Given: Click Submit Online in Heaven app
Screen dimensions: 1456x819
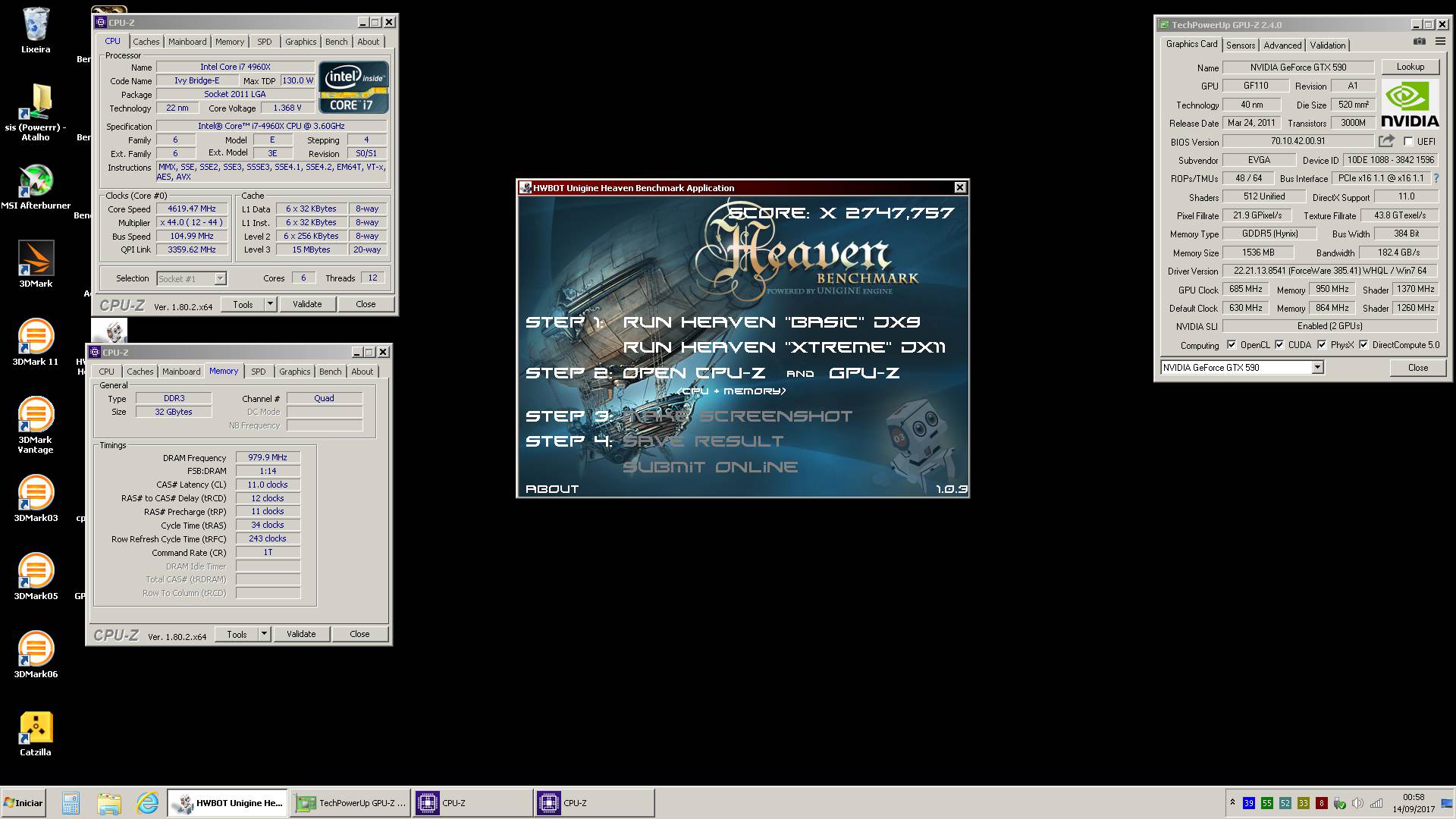Looking at the screenshot, I should pyautogui.click(x=710, y=467).
